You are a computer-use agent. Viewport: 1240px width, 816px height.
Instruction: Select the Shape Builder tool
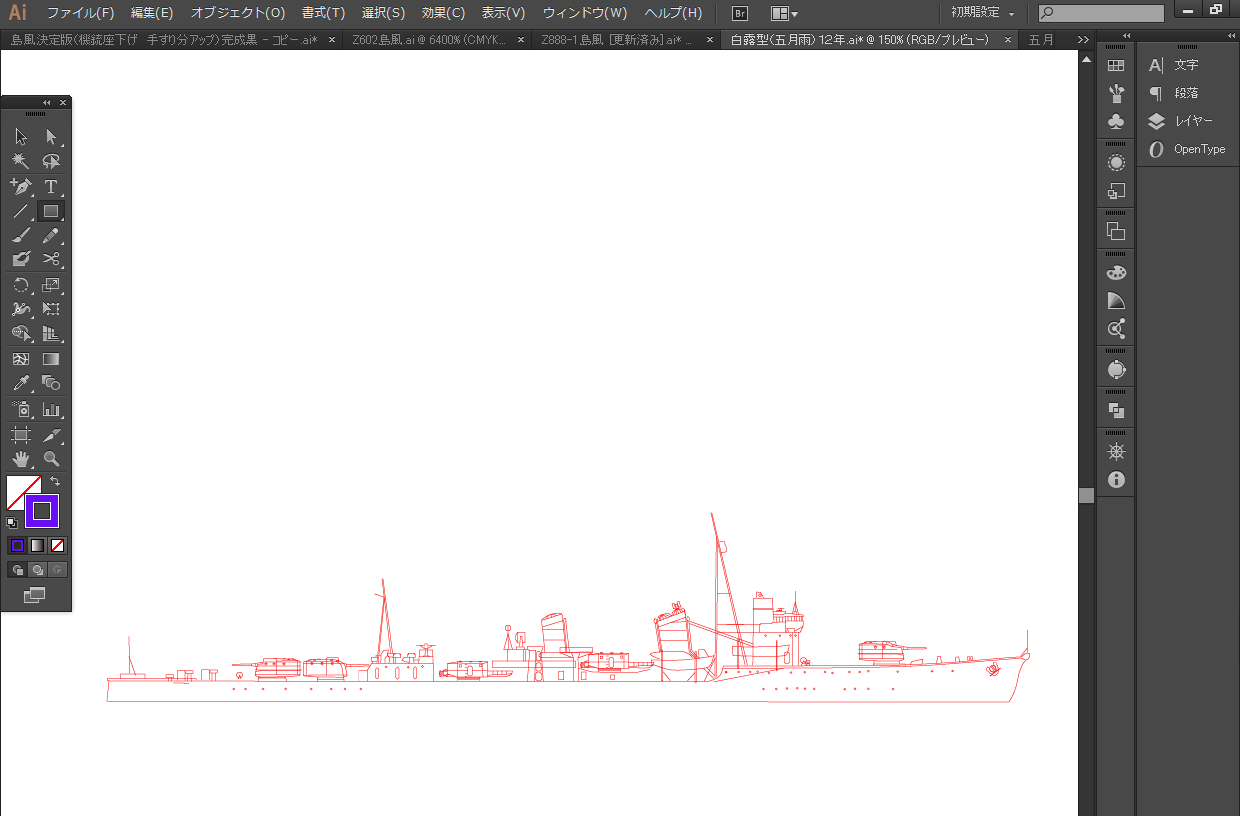click(21, 333)
